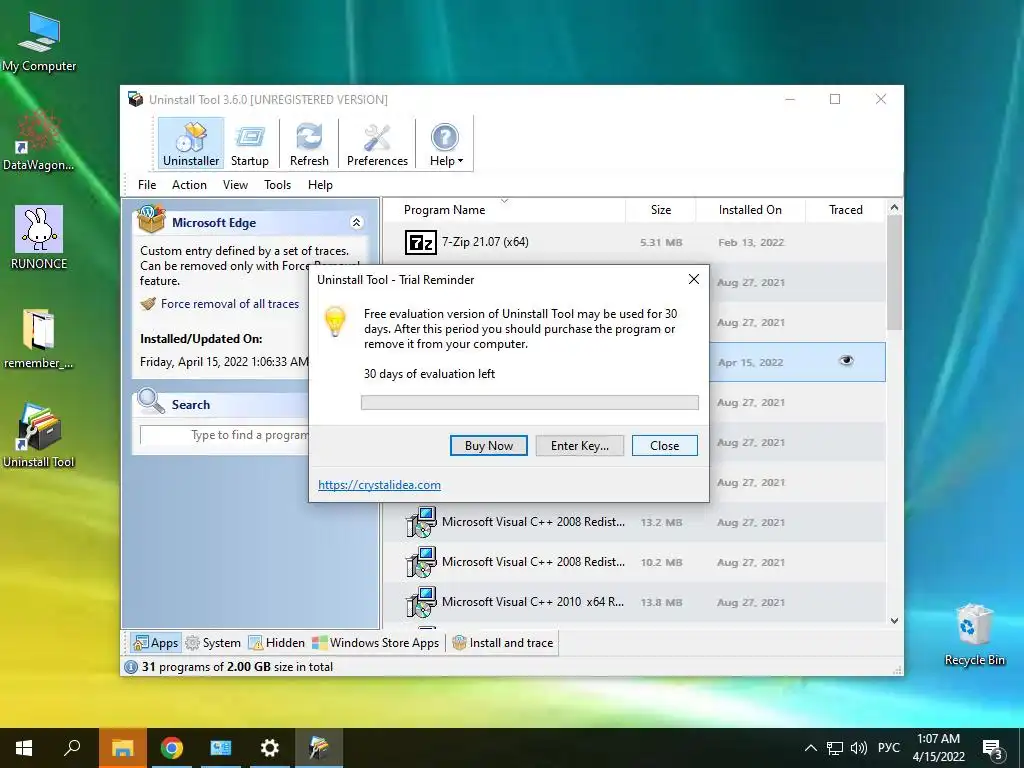Click the light bulb icon in dialog
The image size is (1024, 768).
(335, 321)
